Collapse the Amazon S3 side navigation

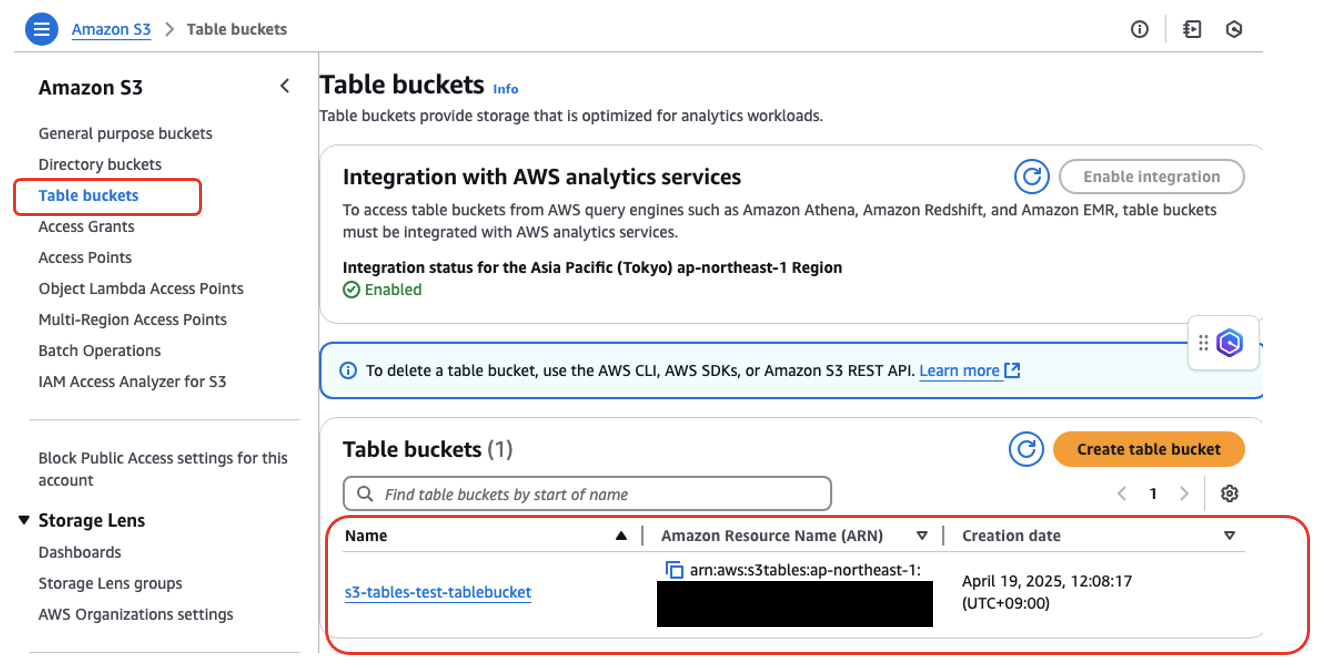(x=285, y=86)
